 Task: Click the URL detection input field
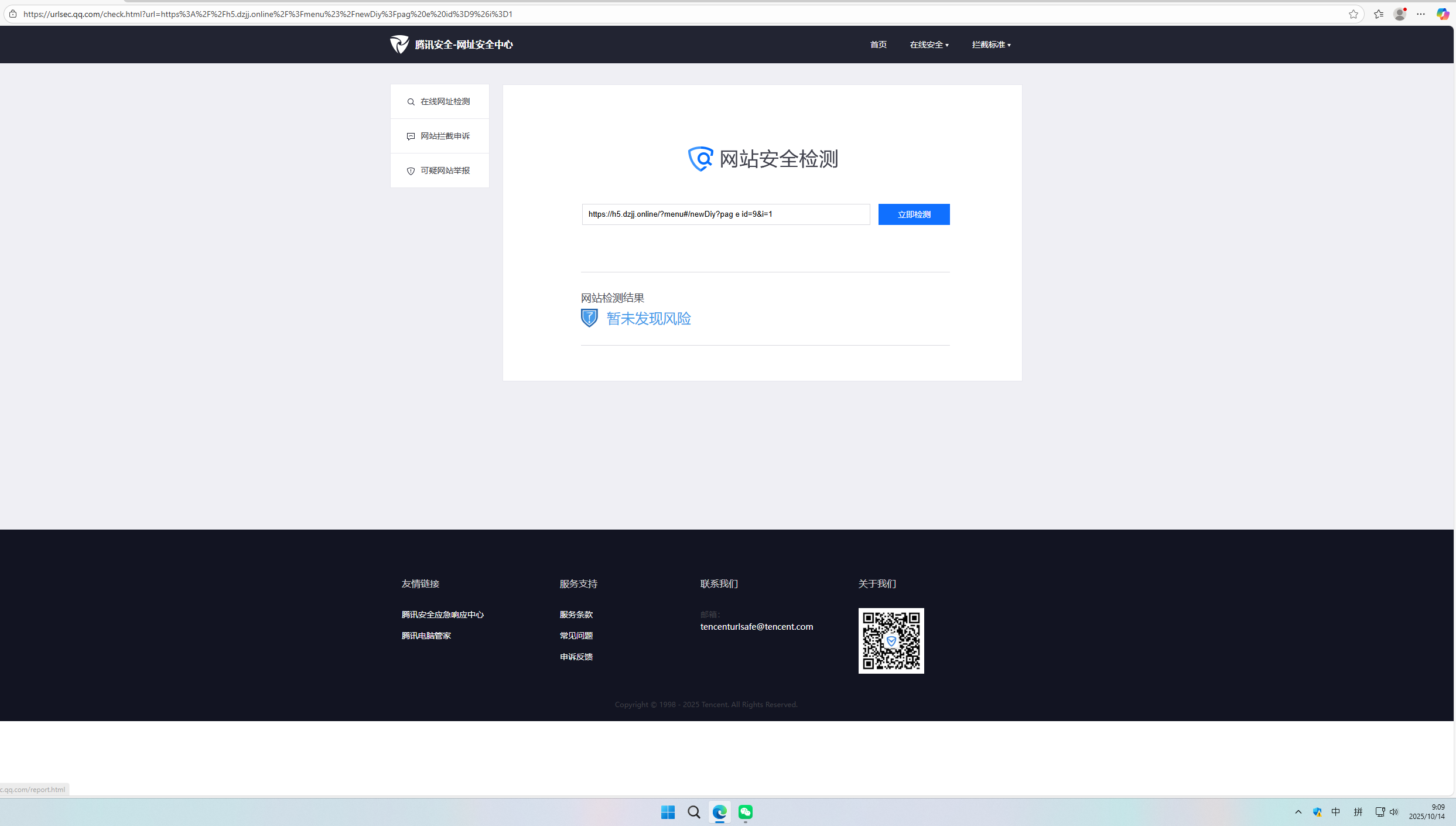[x=726, y=214]
